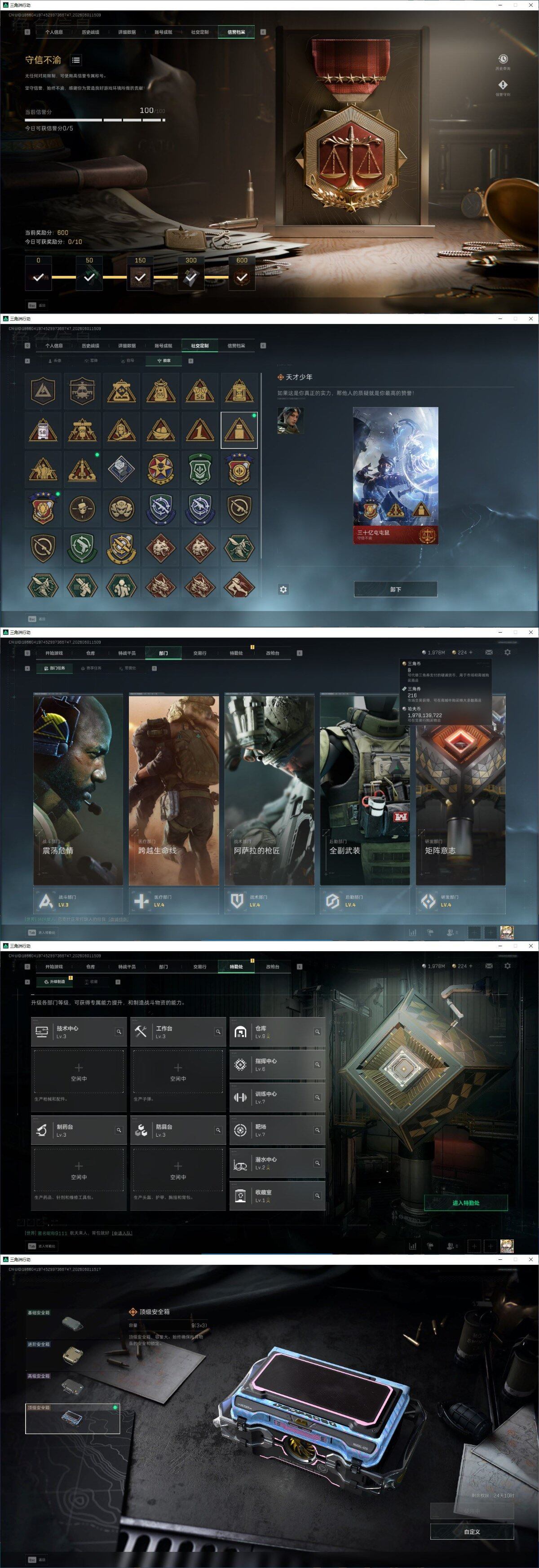
Task: Click the 空闲中 plus slot under 防具台
Action: (177, 1170)
